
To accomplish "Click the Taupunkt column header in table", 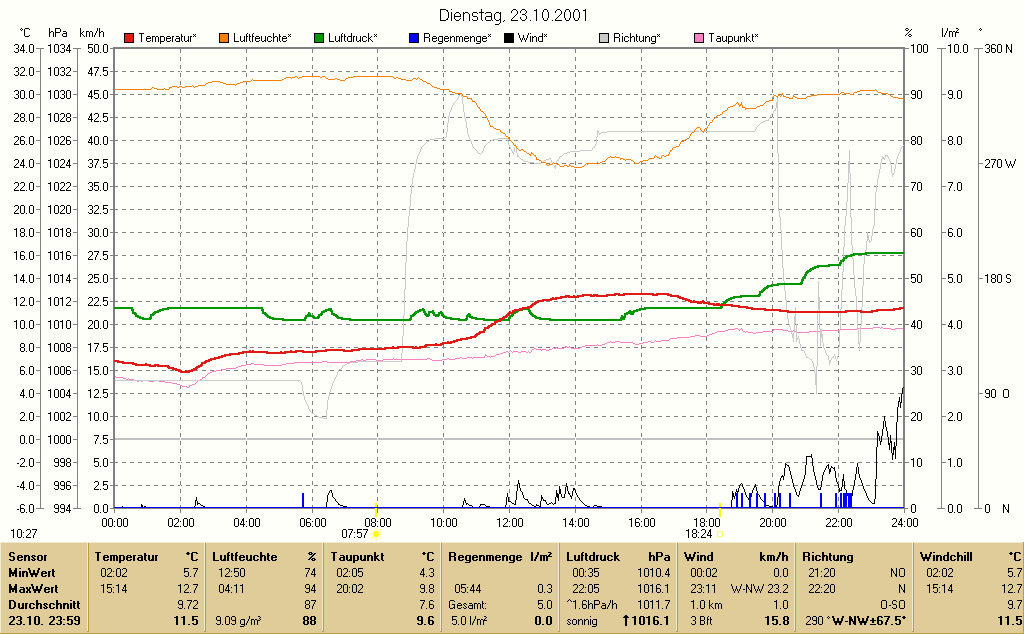I will (x=357, y=557).
